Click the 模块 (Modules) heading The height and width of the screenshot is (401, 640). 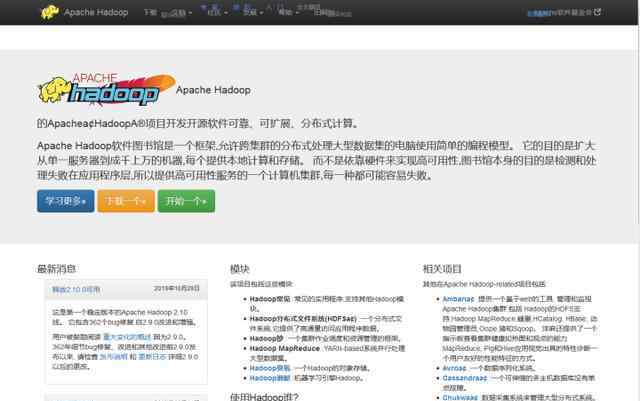point(240,269)
